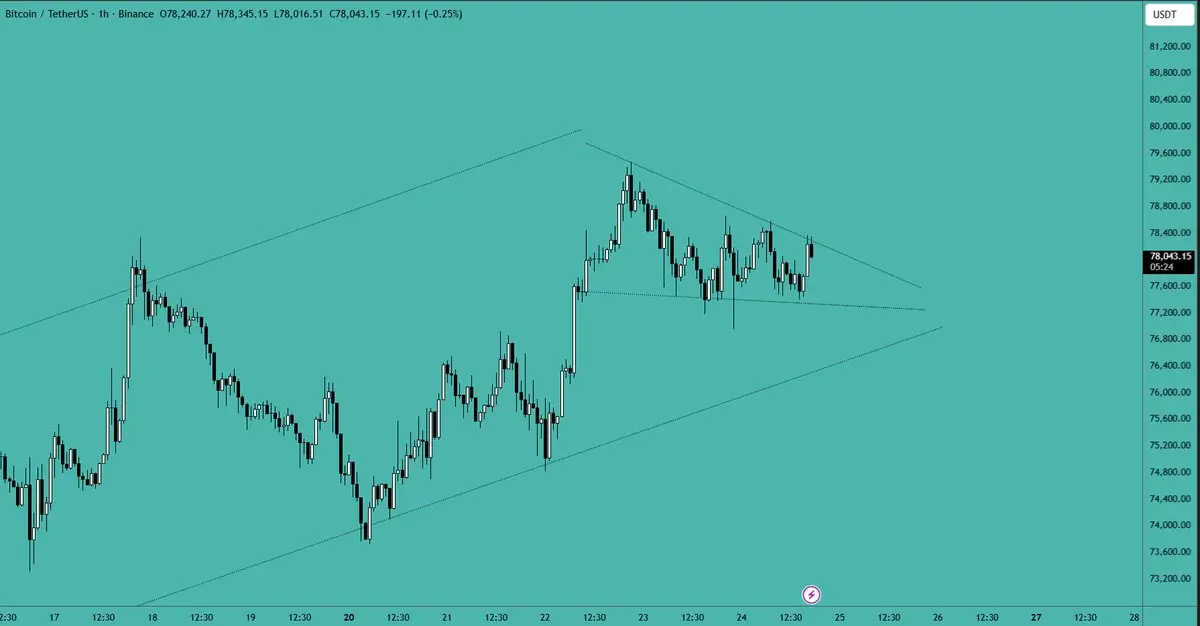Click the 74,800.00 price axis label
This screenshot has height=626, width=1200.
coord(1169,472)
